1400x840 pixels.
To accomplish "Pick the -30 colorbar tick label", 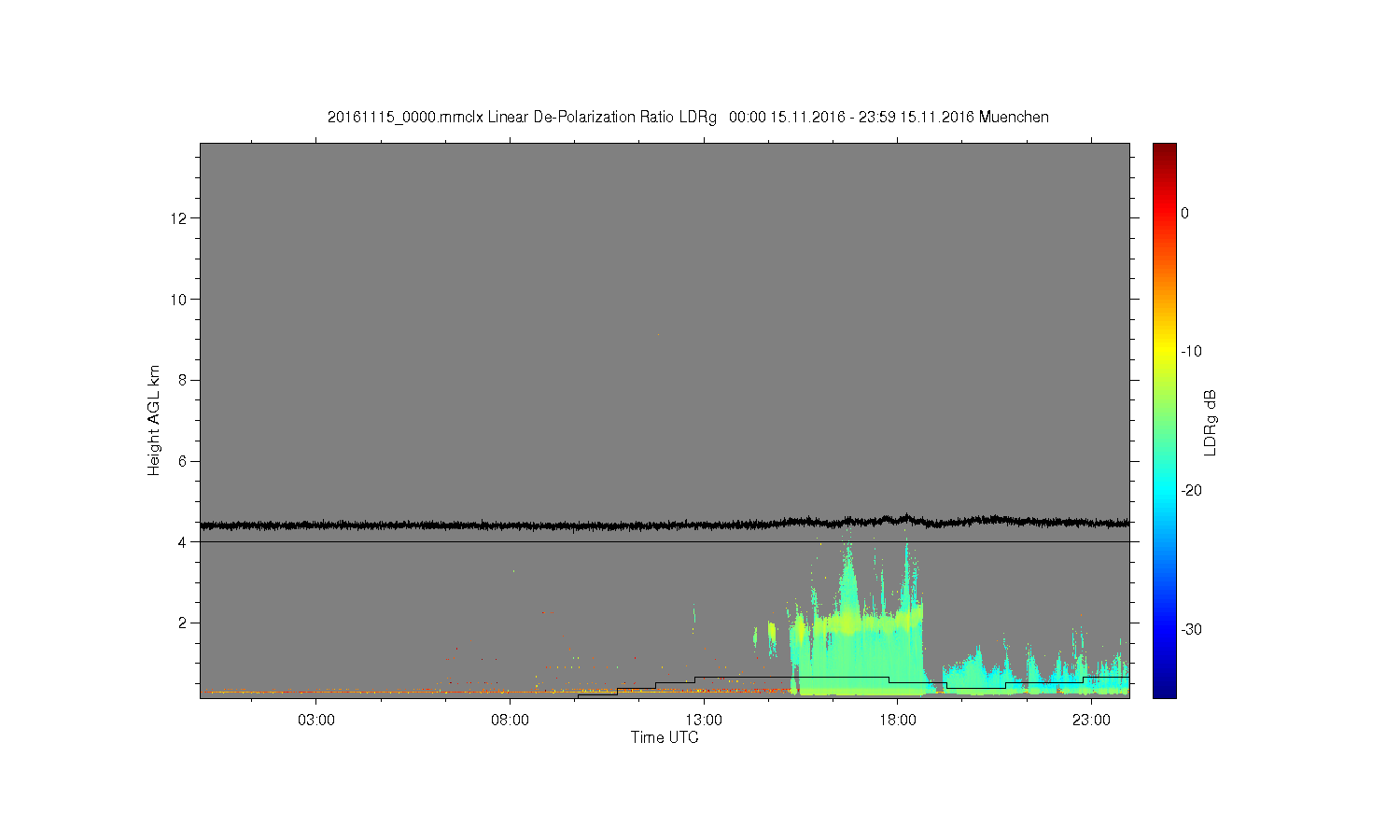I will tap(1192, 630).
